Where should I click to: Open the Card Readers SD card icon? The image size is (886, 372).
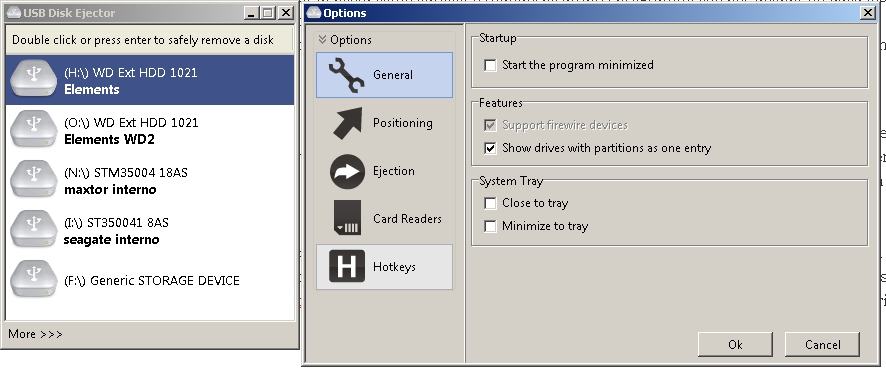[347, 218]
